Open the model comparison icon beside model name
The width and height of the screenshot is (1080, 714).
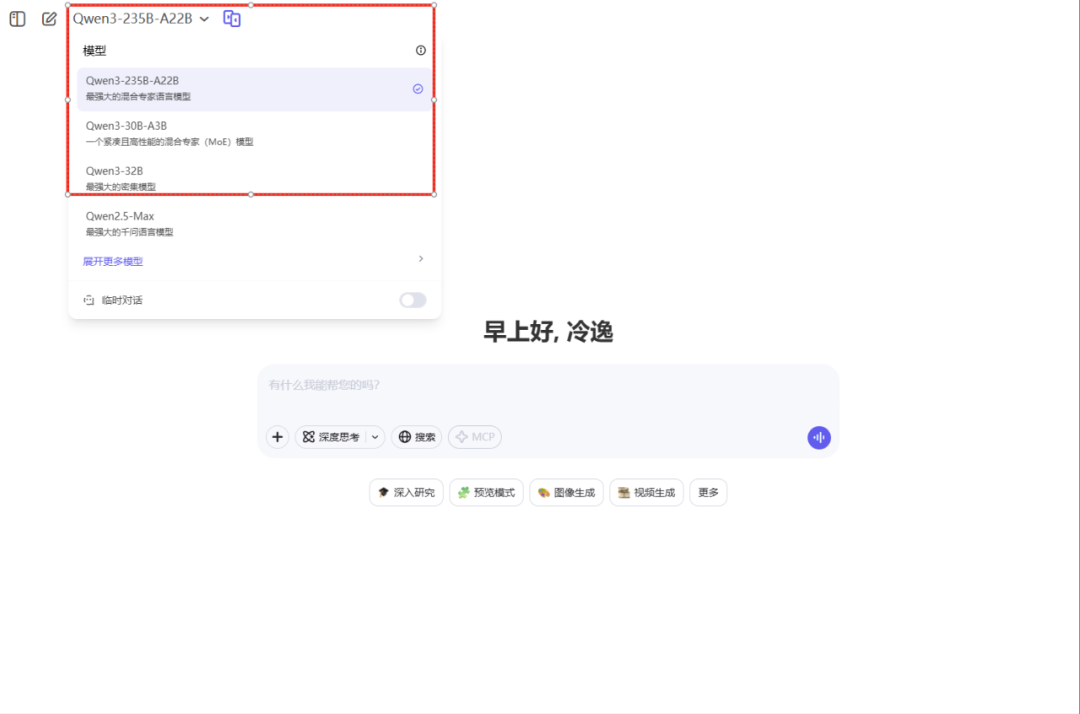coord(232,19)
